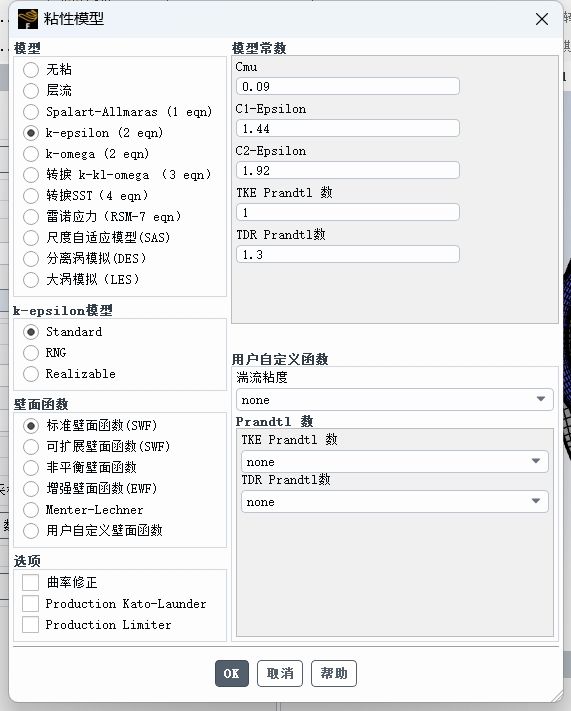This screenshot has width=571, height=711.
Task: Select the Realizable k-epsilon option
Action: pos(31,374)
